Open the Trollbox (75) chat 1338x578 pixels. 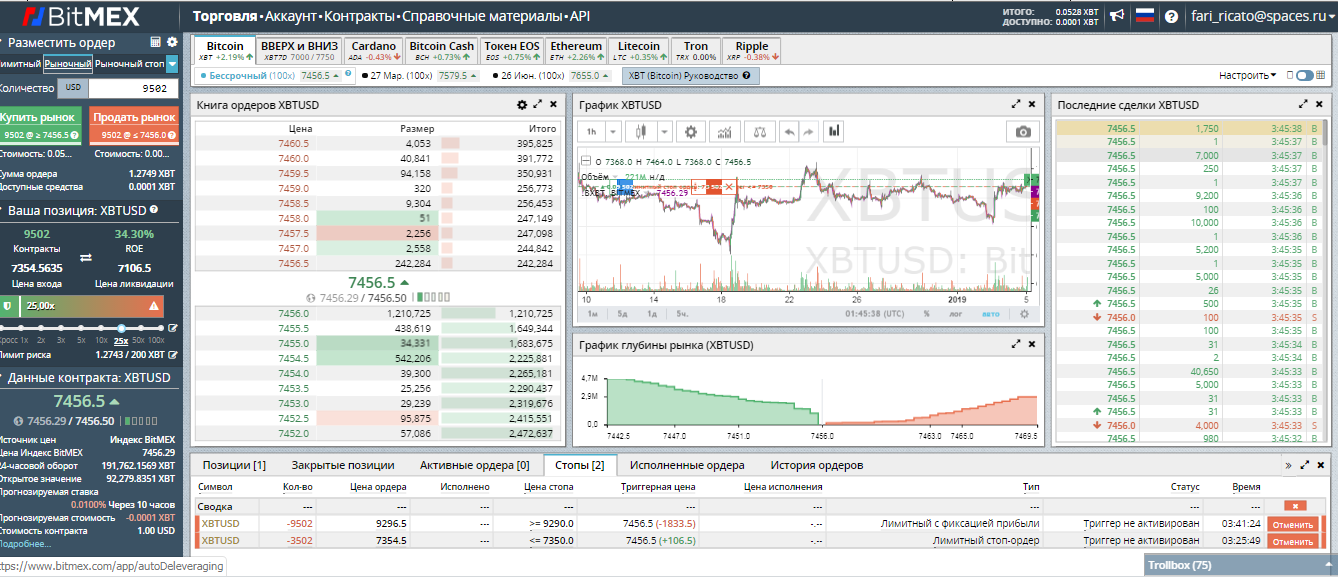1240,566
